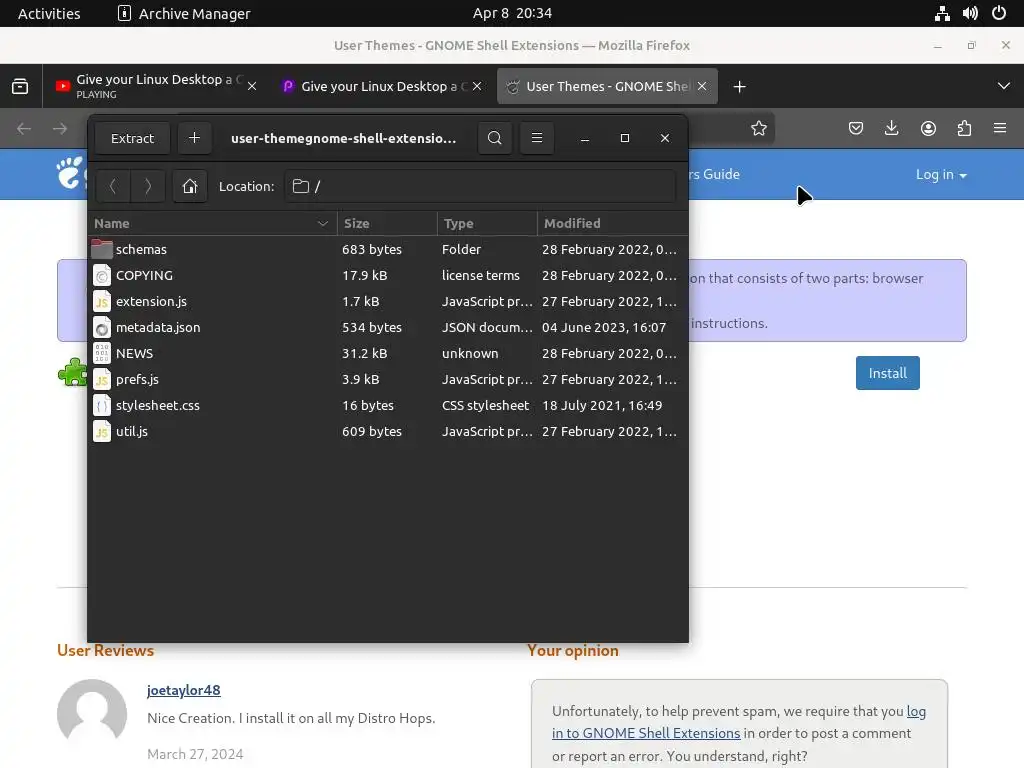The width and height of the screenshot is (1024, 768).
Task: Open the power menu icon in top bar
Action: [999, 13]
